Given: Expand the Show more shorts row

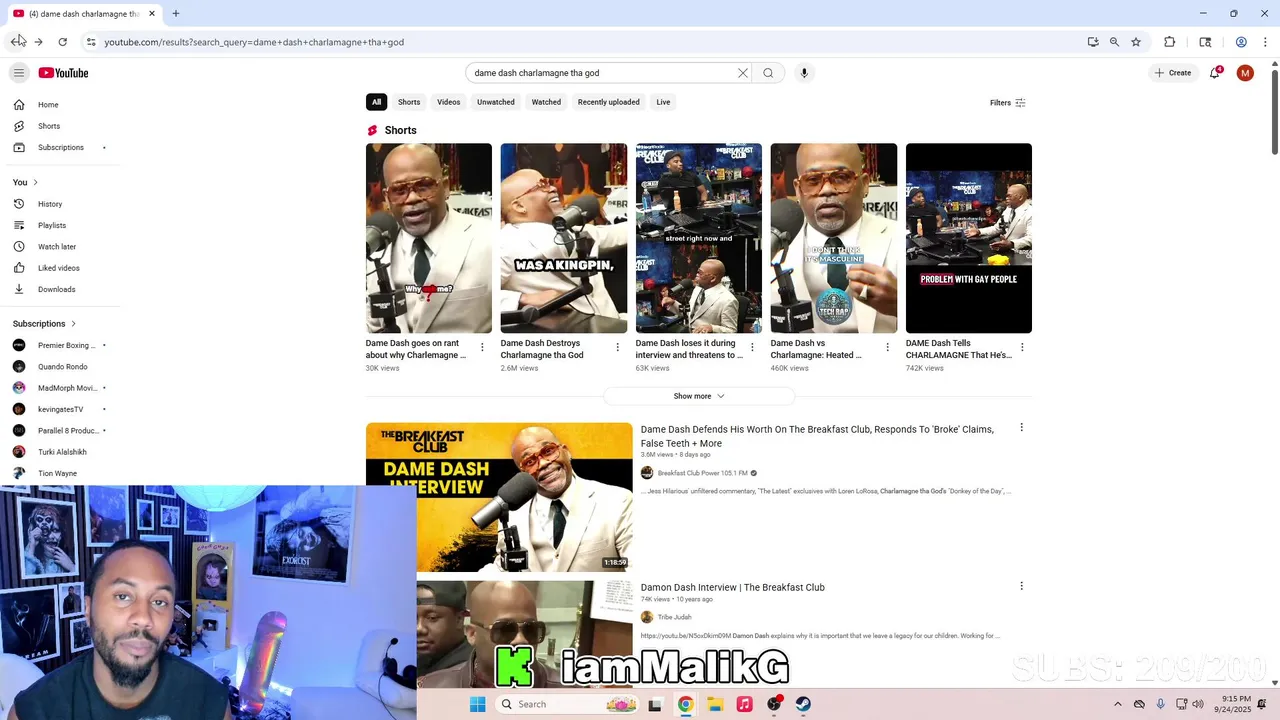Looking at the screenshot, I should pyautogui.click(x=699, y=396).
